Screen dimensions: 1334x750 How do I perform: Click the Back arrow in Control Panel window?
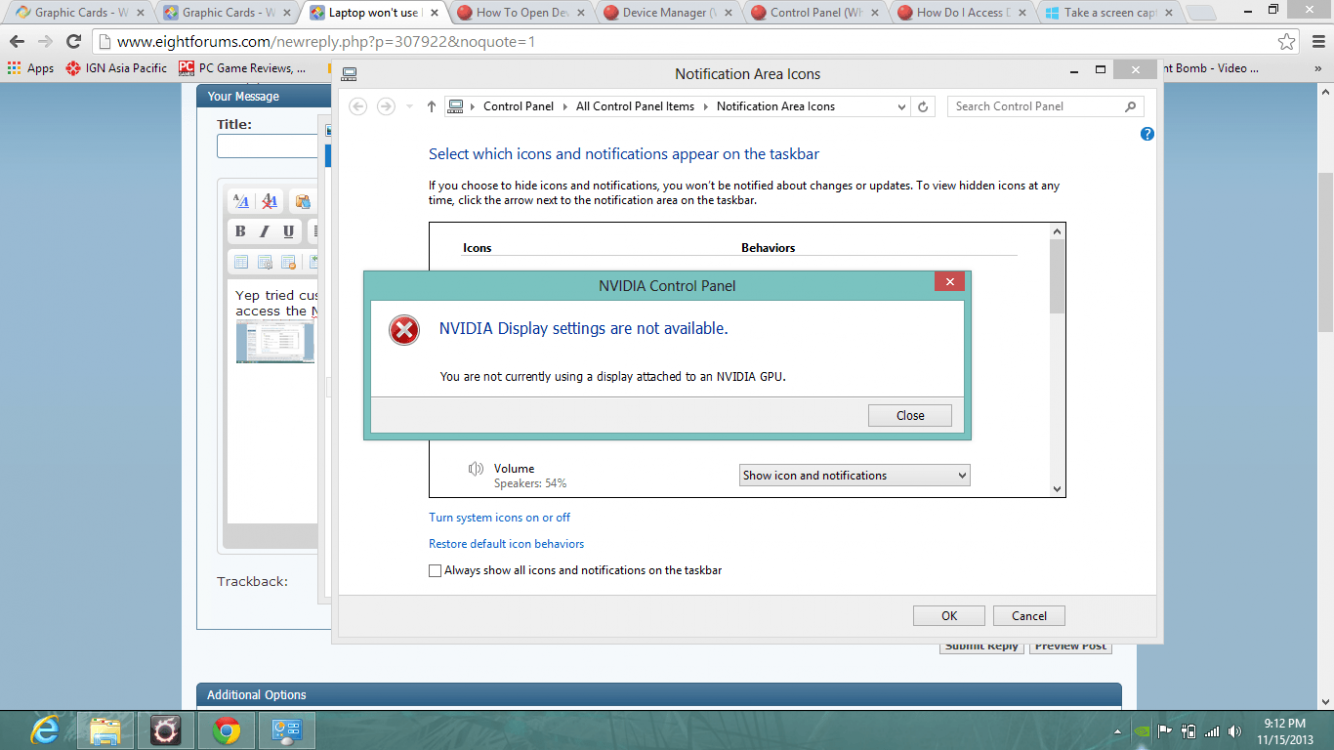(x=358, y=106)
